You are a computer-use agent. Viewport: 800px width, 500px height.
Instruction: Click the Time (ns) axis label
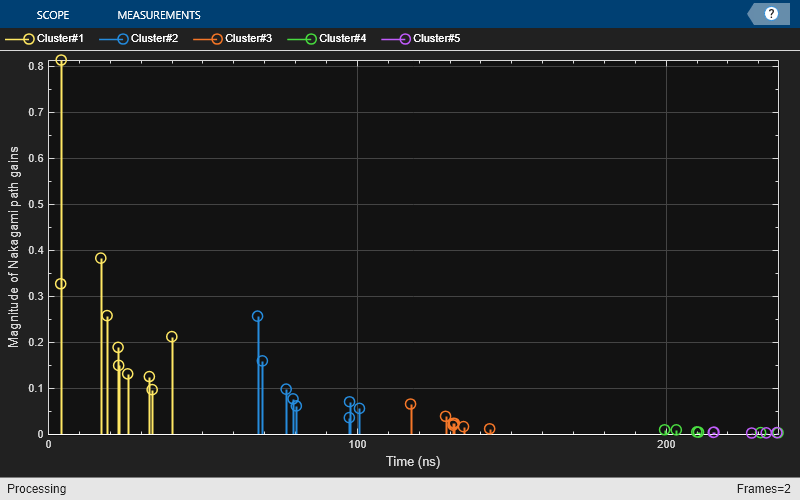pos(413,461)
